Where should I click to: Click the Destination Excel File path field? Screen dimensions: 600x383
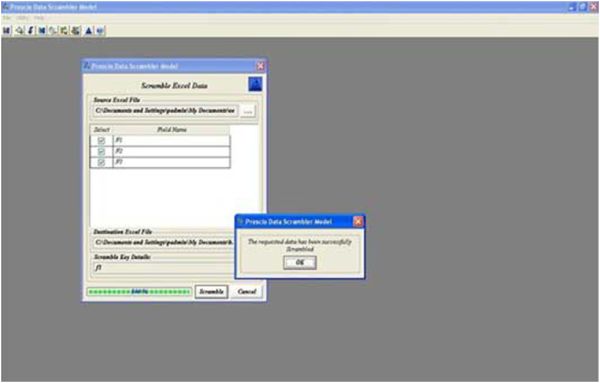pos(164,243)
